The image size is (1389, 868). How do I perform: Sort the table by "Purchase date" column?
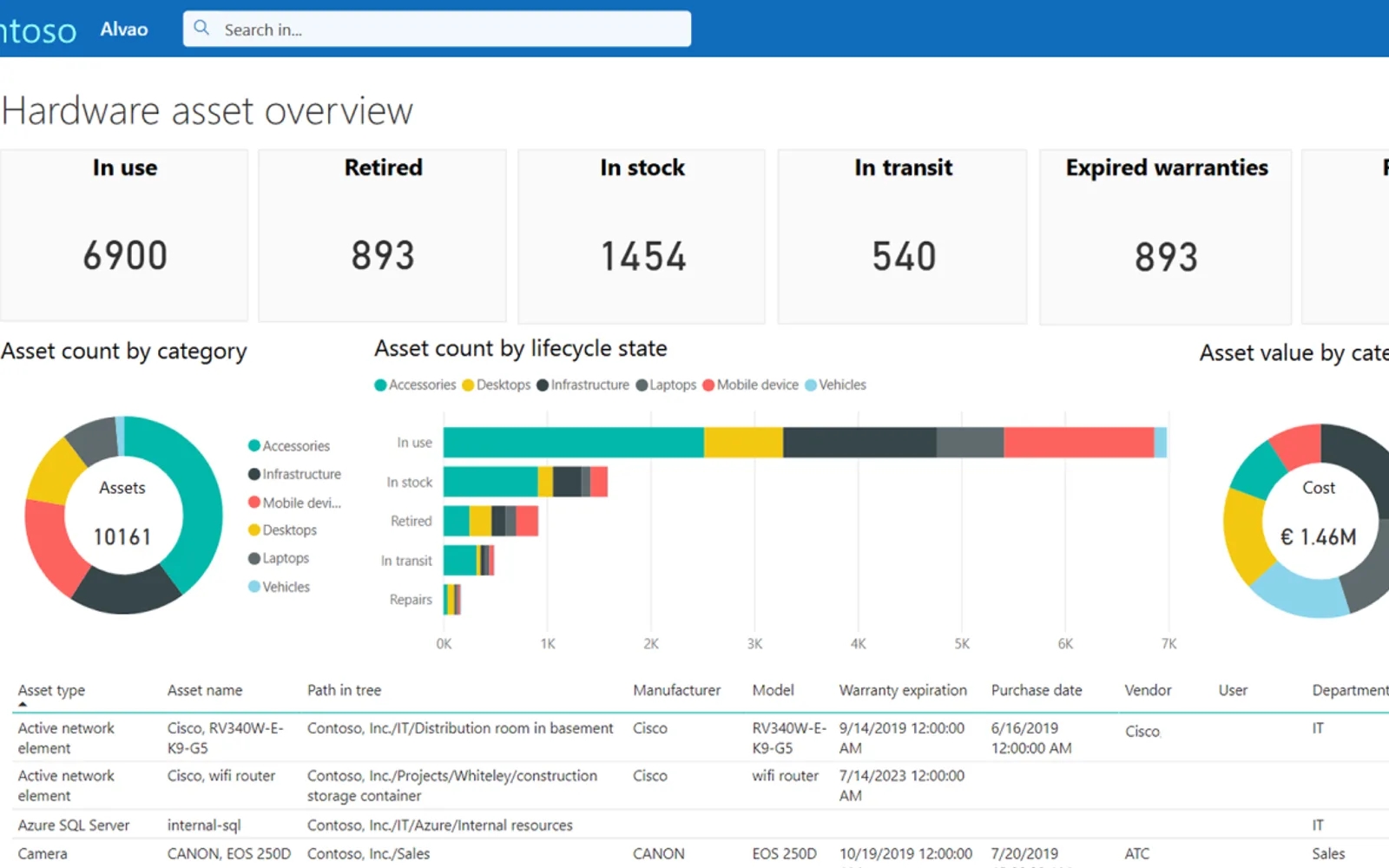[1037, 690]
